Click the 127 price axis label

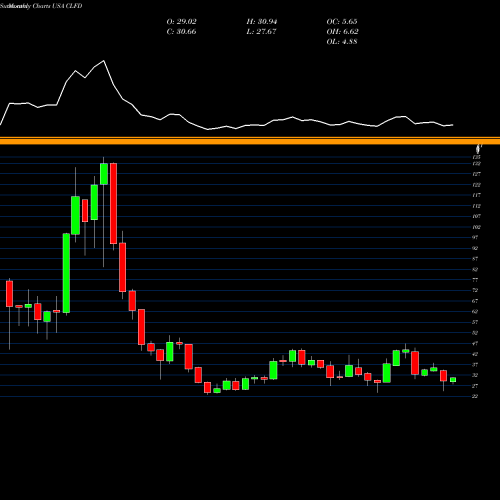476,174
